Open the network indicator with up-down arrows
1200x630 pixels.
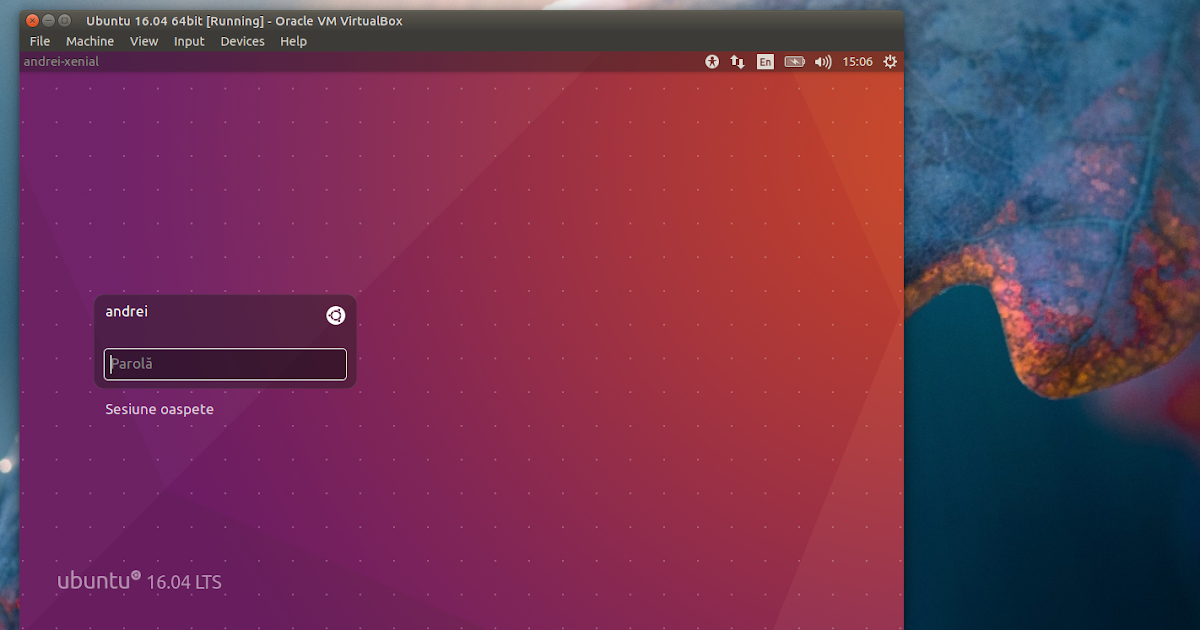[x=738, y=61]
